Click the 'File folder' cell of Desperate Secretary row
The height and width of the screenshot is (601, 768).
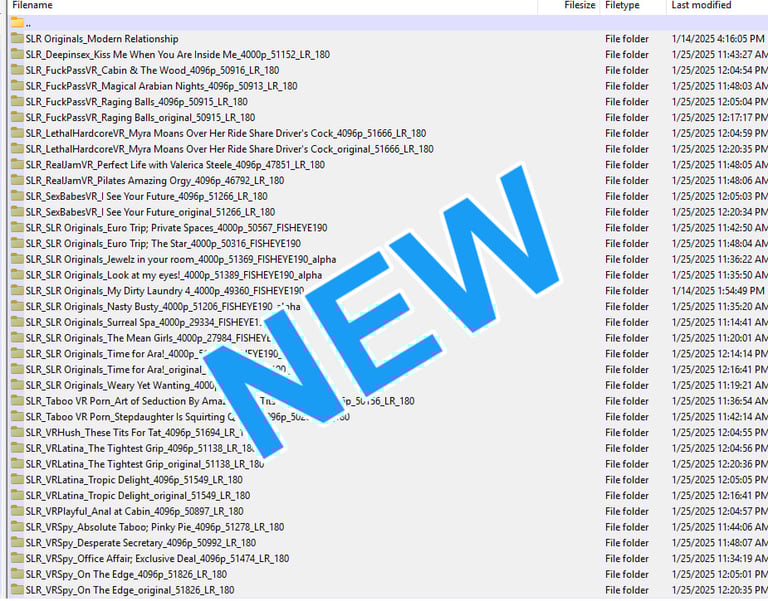point(626,542)
